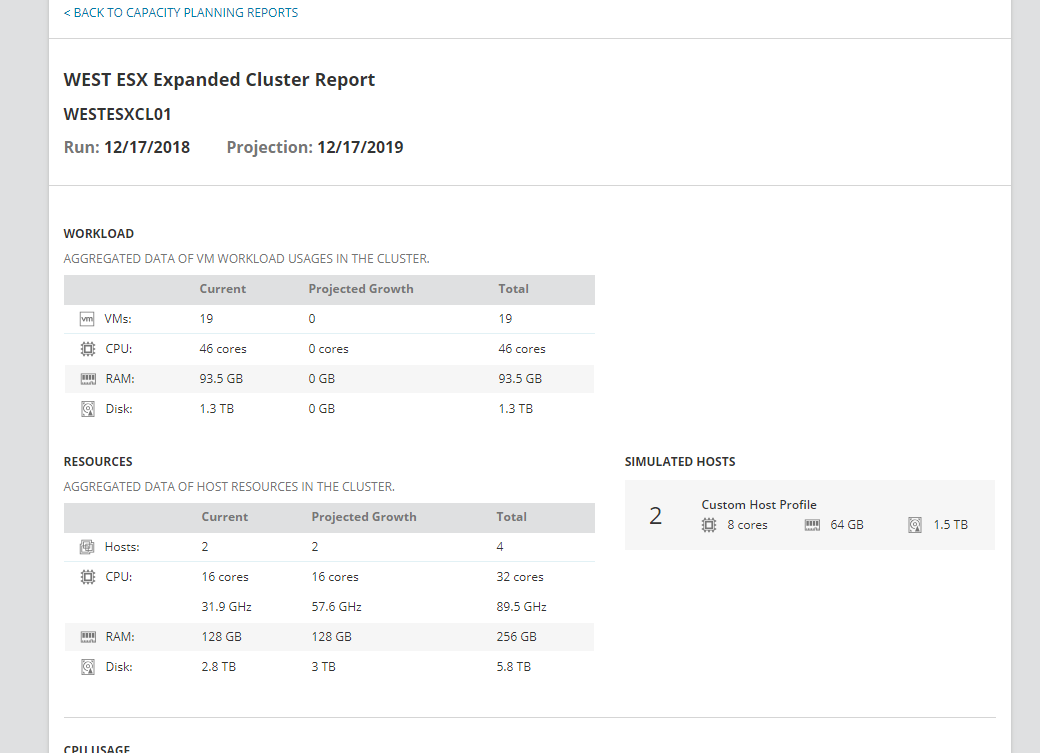
Task: Click the run date 12/17/2018
Action: coord(147,147)
